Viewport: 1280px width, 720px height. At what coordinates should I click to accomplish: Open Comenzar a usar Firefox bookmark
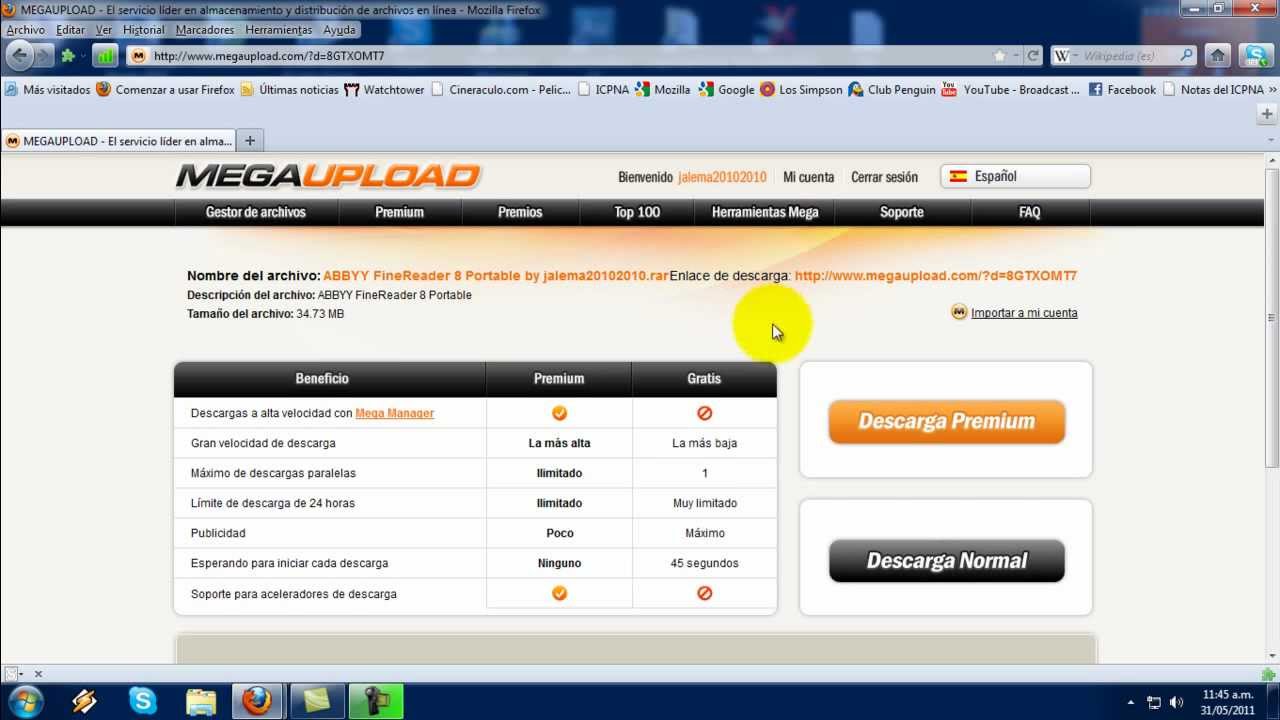165,89
